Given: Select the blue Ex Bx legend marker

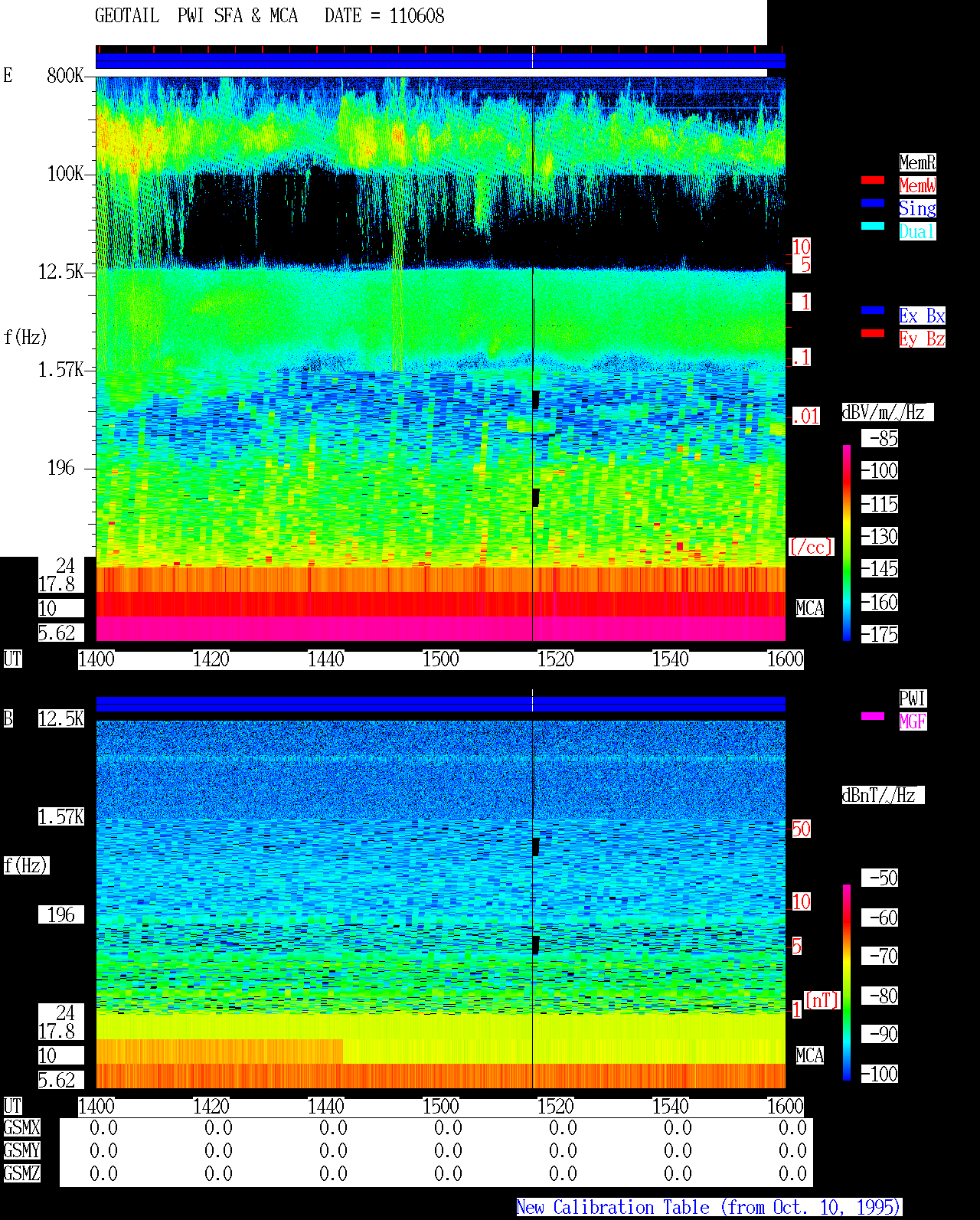Looking at the screenshot, I should [873, 310].
